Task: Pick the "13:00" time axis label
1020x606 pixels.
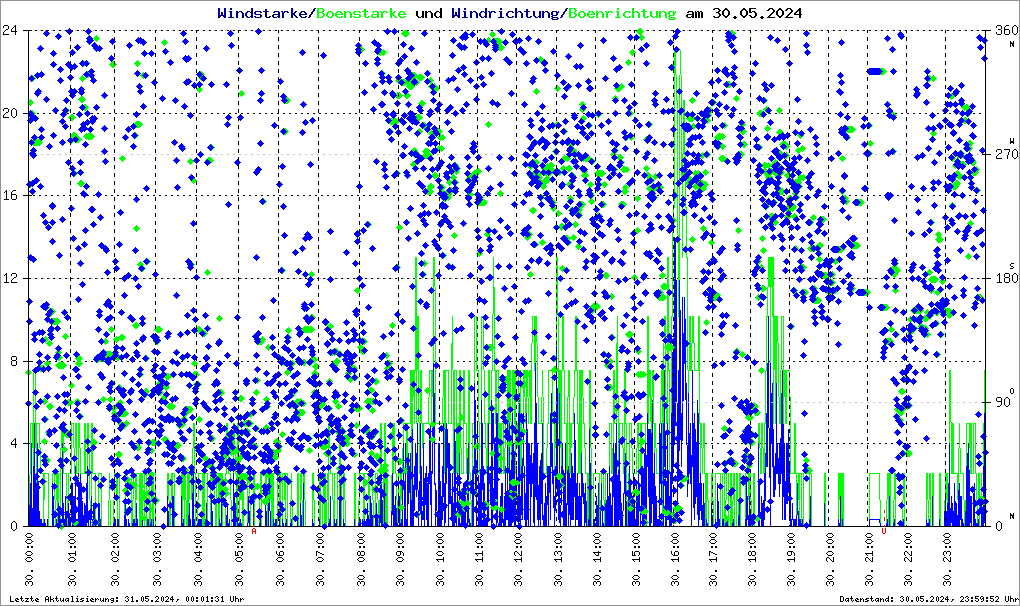Action: point(558,559)
